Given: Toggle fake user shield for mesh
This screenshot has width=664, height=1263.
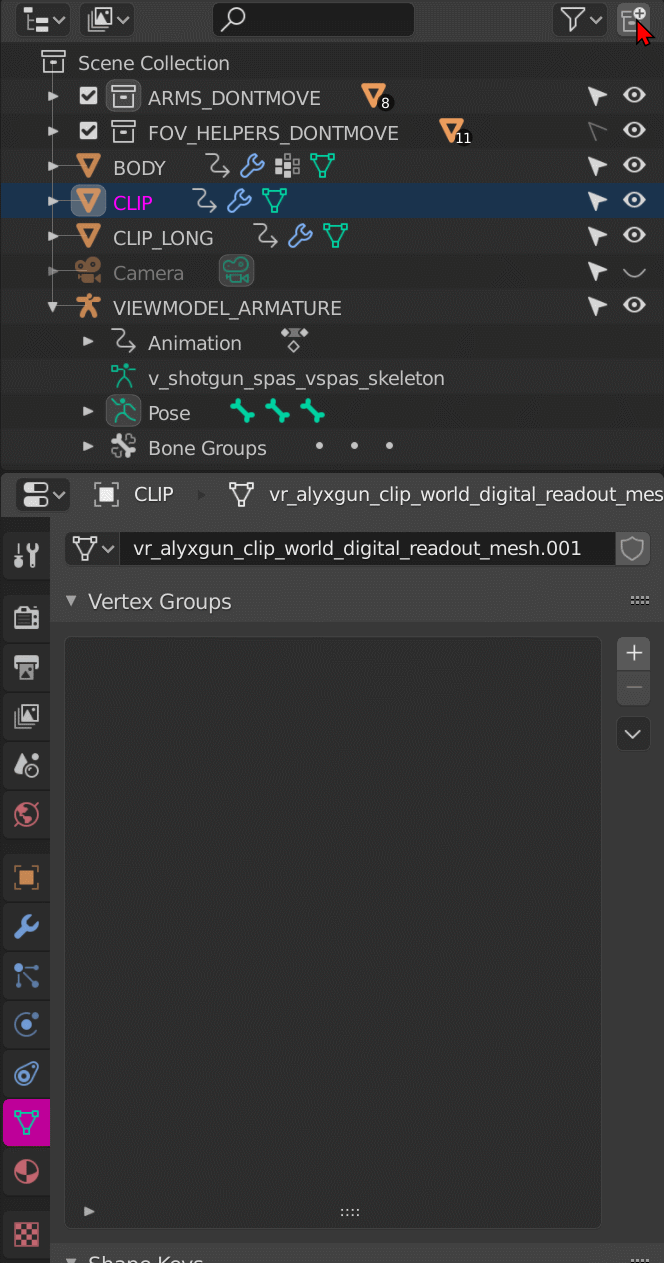Looking at the screenshot, I should tap(633, 548).
